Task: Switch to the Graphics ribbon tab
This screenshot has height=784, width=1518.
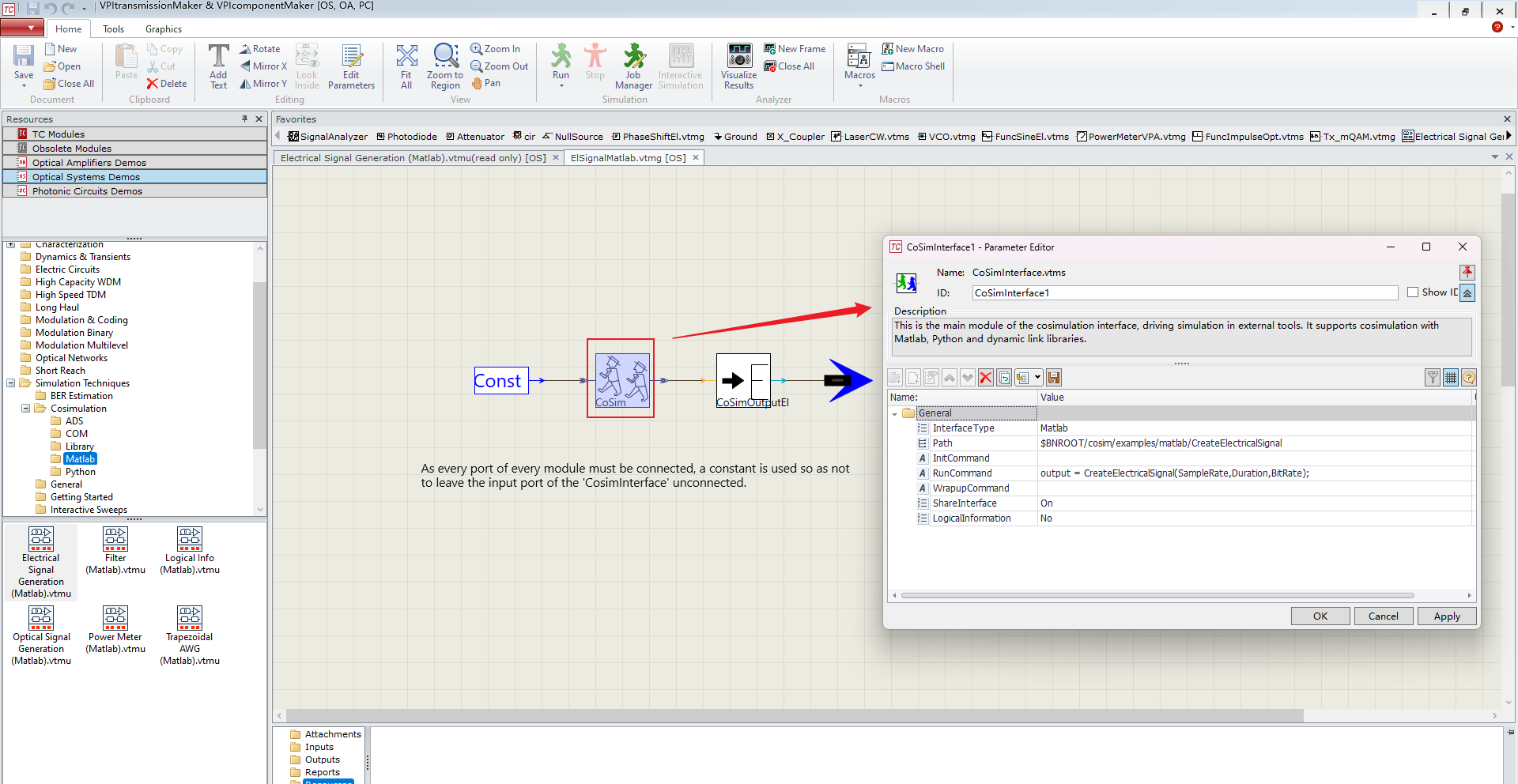Action: coord(164,29)
